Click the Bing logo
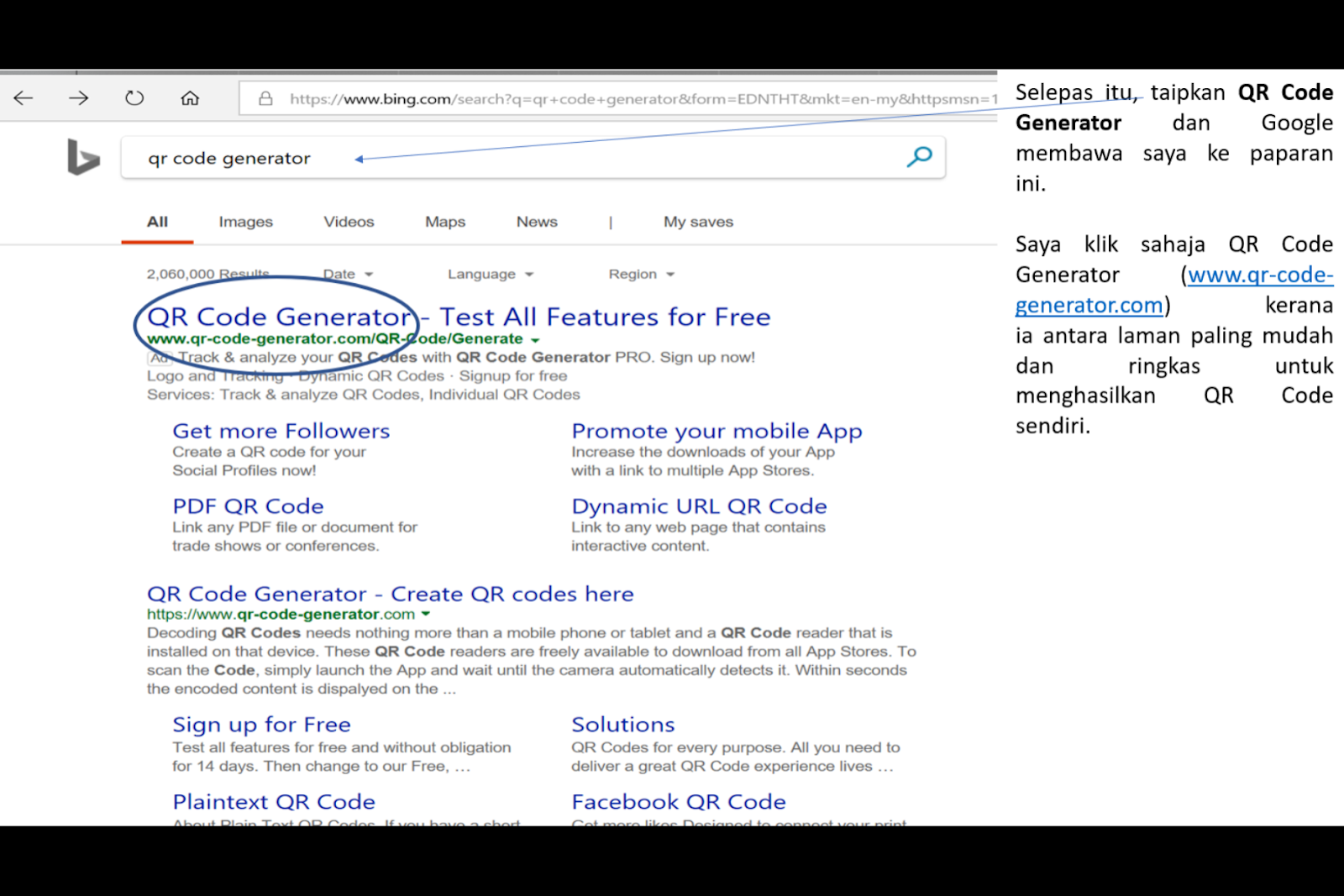This screenshot has width=1344, height=896. click(83, 157)
